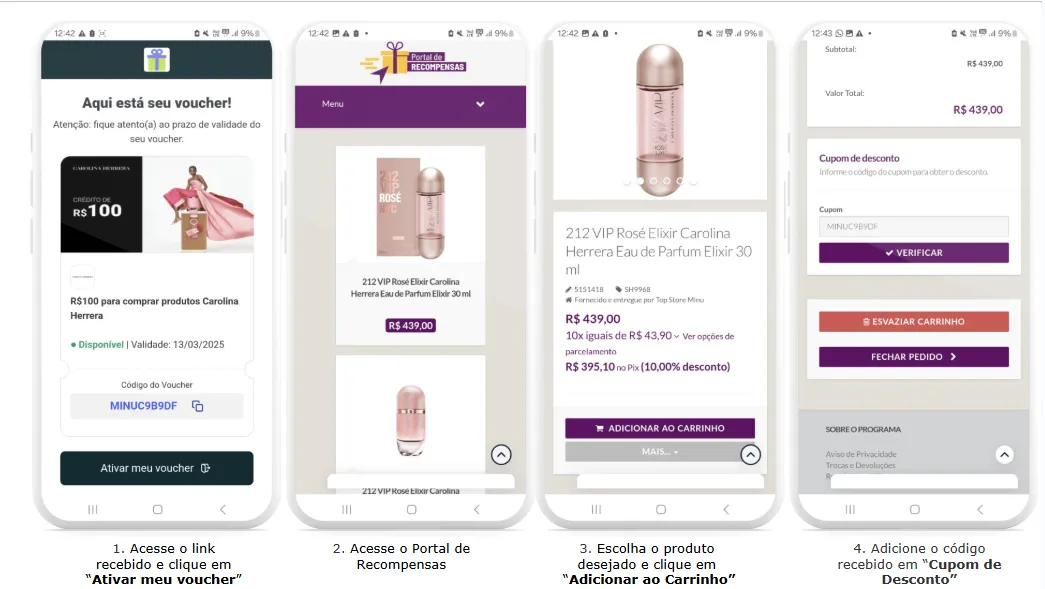
Task: Select second dot of product image carousel
Action: (640, 181)
